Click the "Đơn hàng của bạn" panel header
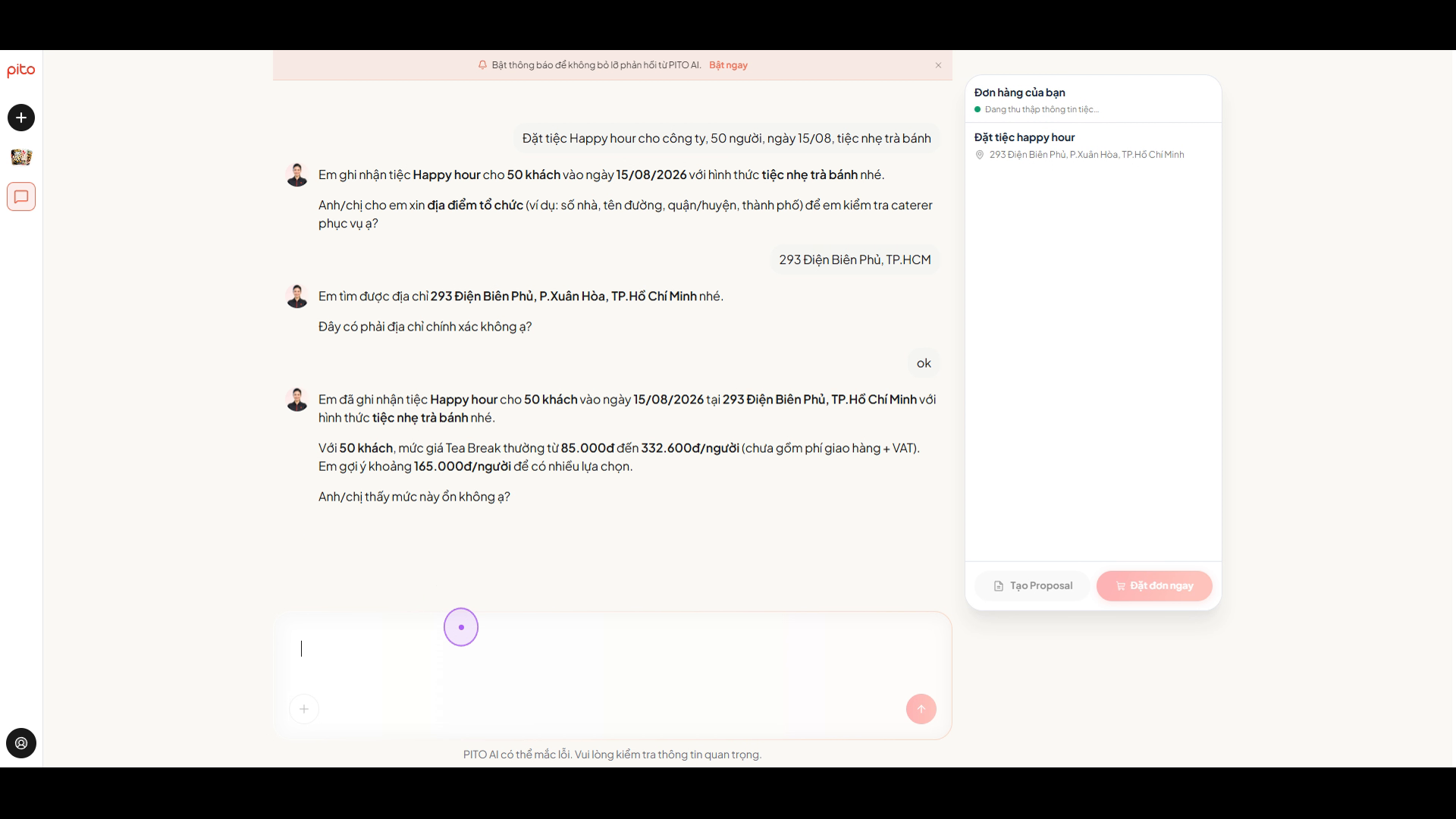The height and width of the screenshot is (819, 1456). (x=1019, y=93)
